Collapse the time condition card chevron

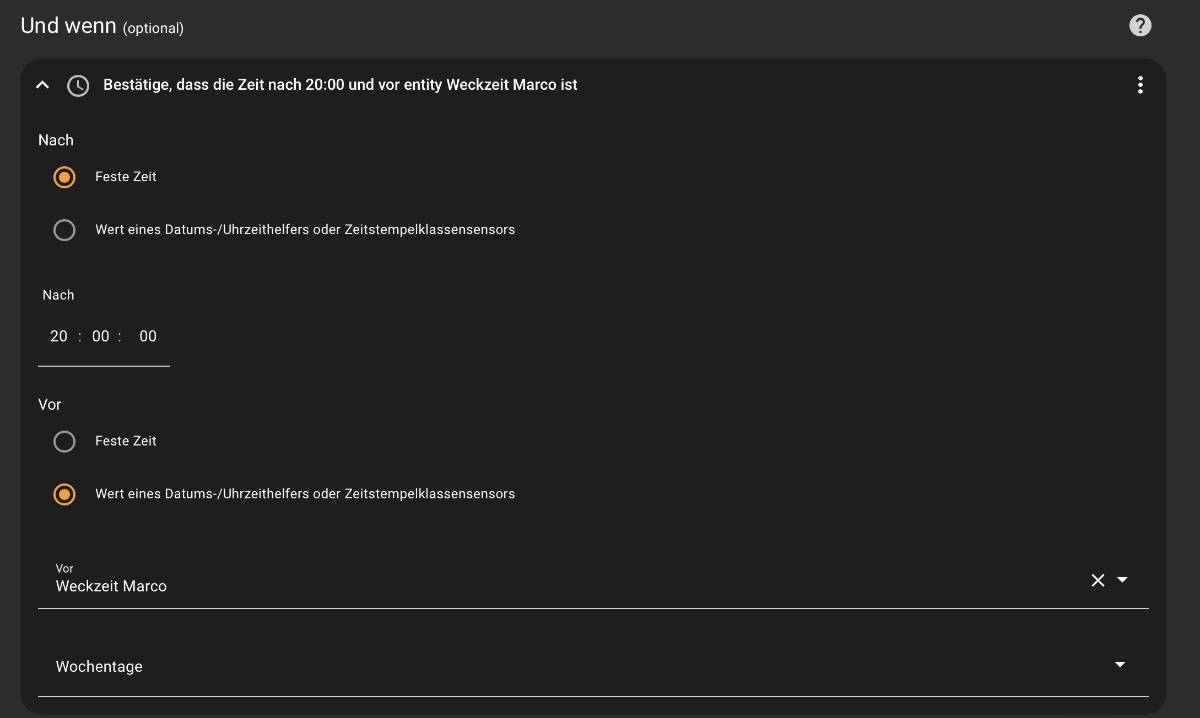[42, 86]
